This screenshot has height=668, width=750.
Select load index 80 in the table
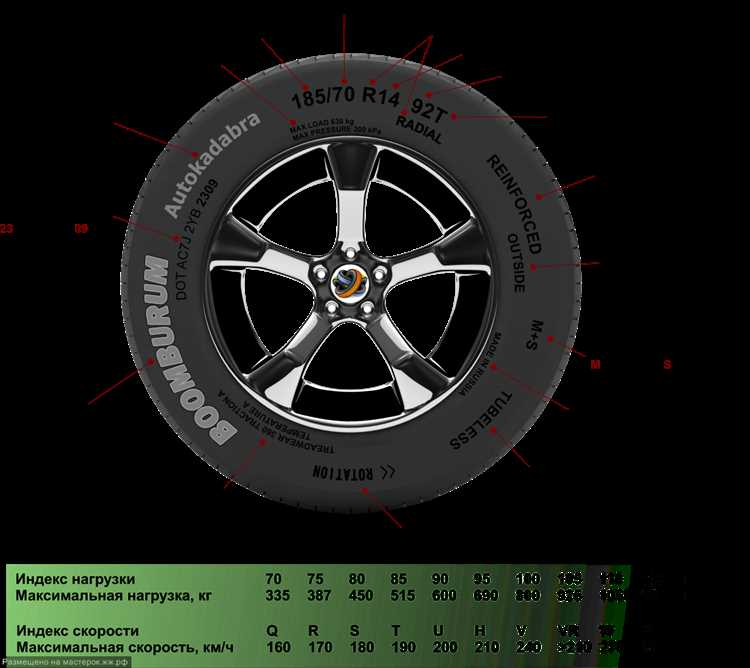357,579
